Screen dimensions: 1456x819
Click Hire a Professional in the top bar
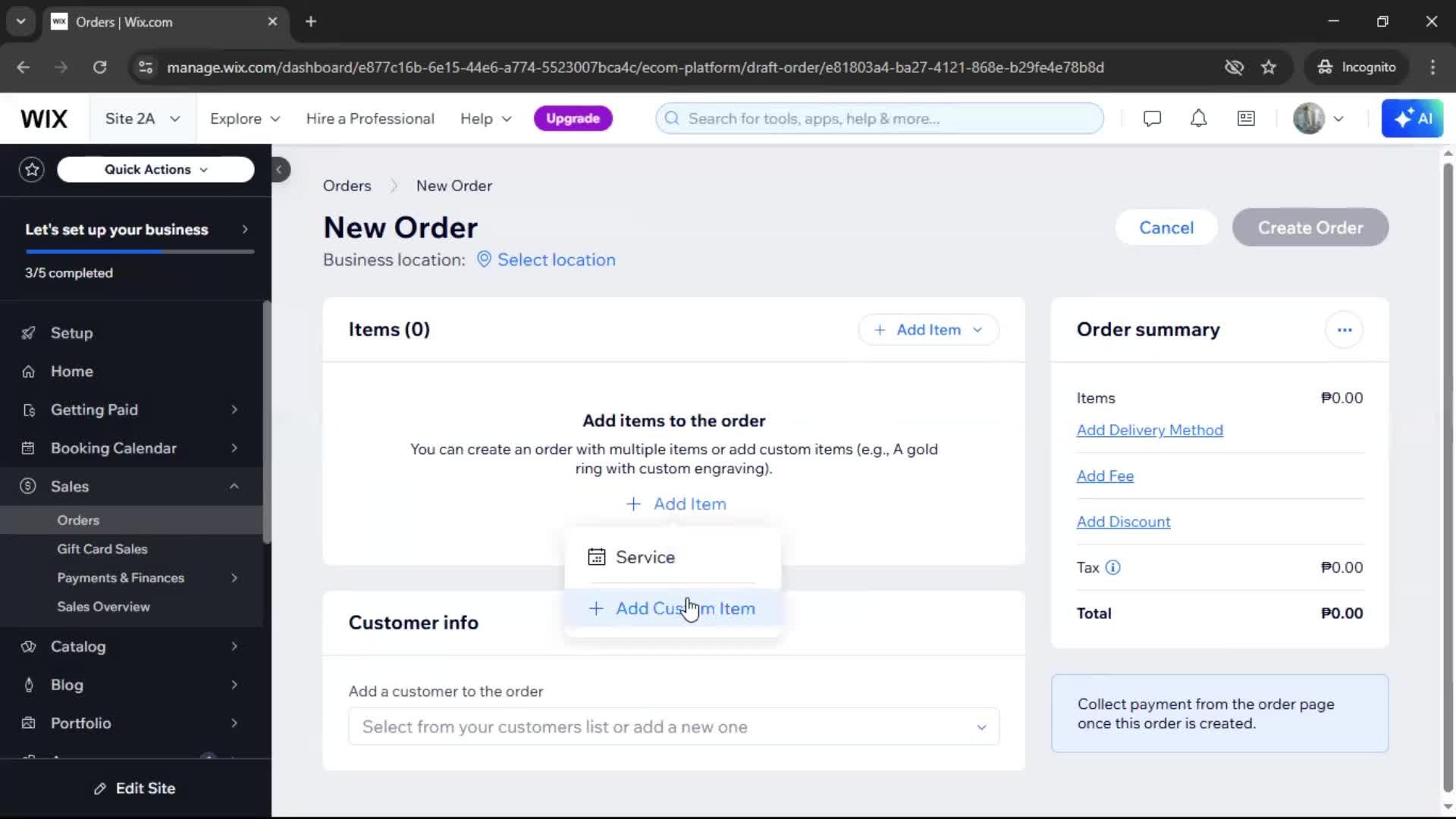(370, 118)
